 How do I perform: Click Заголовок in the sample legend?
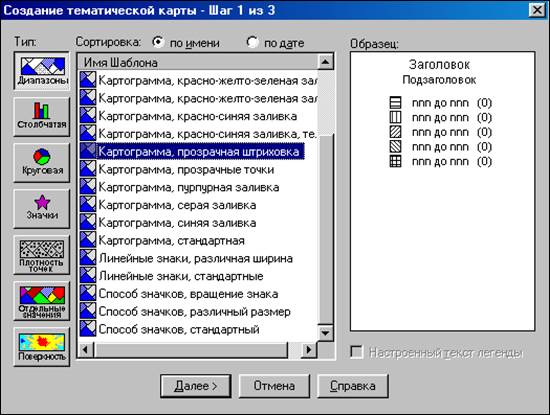tap(439, 65)
